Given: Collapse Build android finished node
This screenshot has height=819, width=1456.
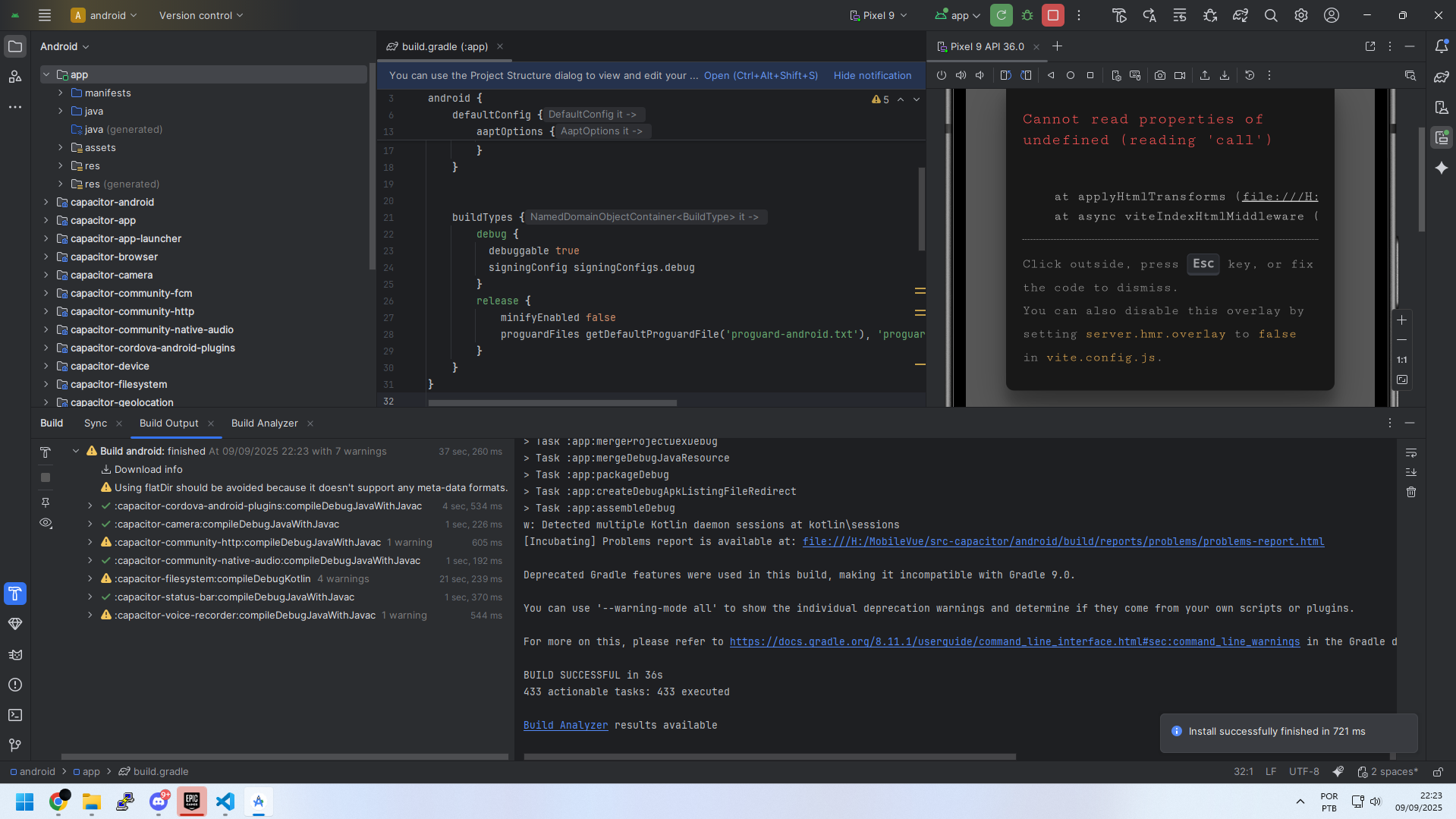Looking at the screenshot, I should pyautogui.click(x=76, y=451).
